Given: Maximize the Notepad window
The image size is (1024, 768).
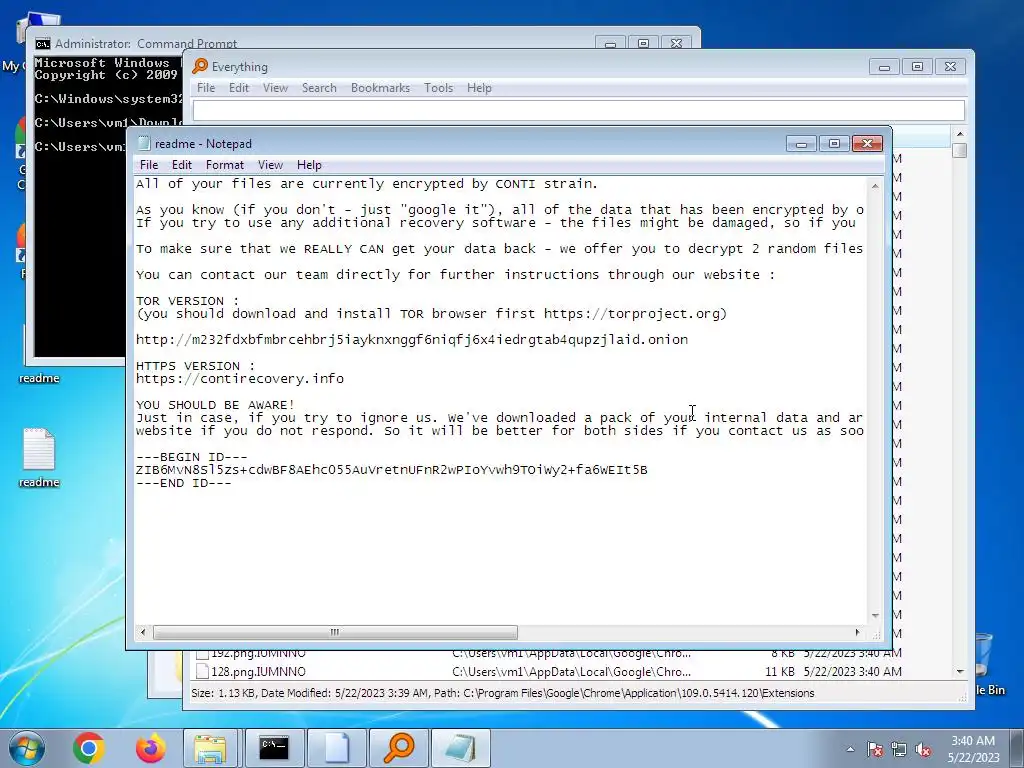Looking at the screenshot, I should pos(834,144).
